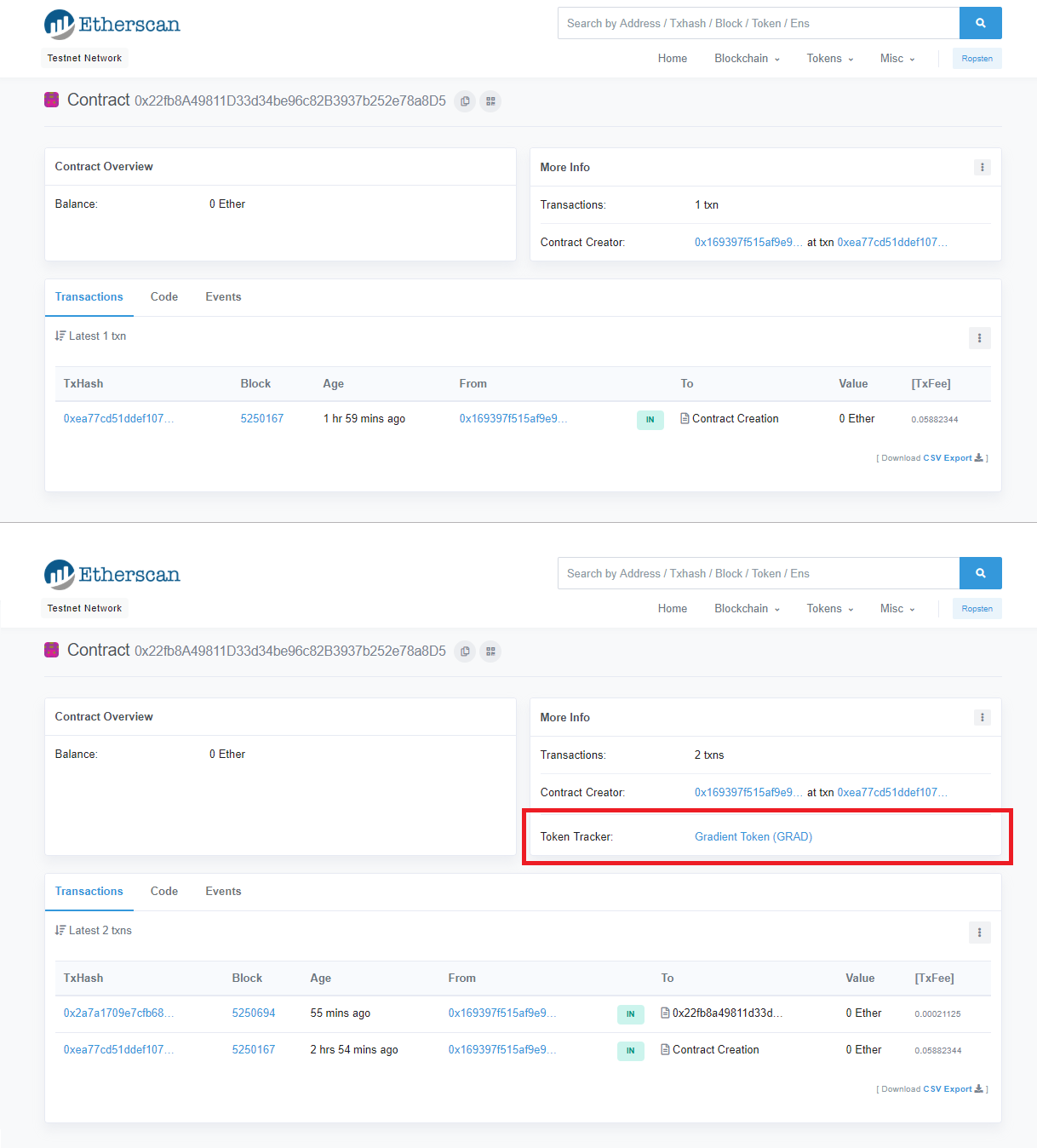The width and height of the screenshot is (1037, 1148).
Task: Click the contract identicon in top page
Action: click(x=51, y=100)
